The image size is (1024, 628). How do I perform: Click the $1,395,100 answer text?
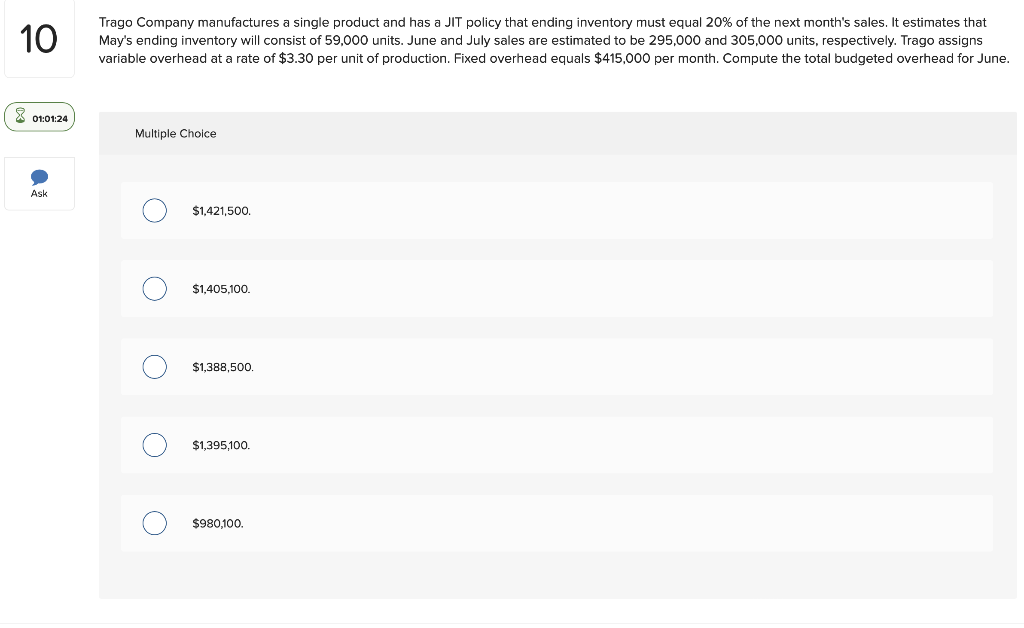point(221,445)
